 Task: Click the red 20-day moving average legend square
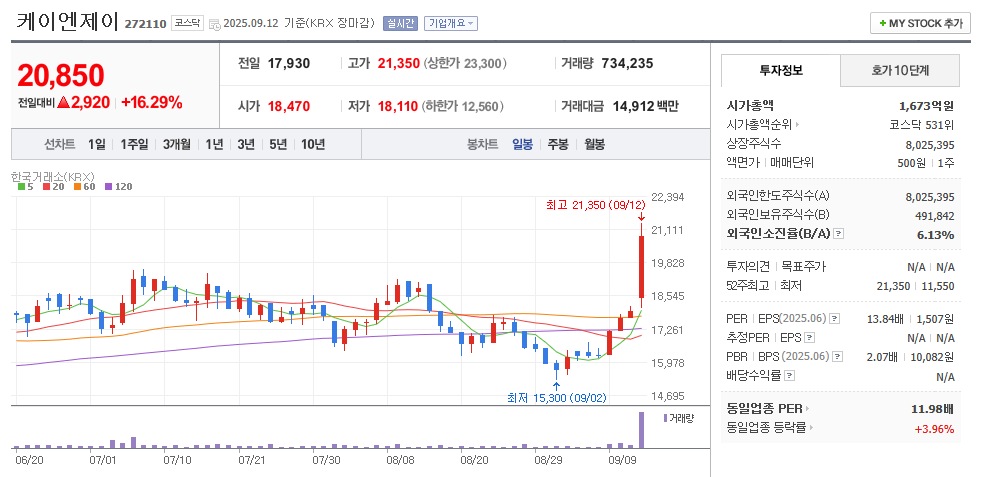(47, 186)
